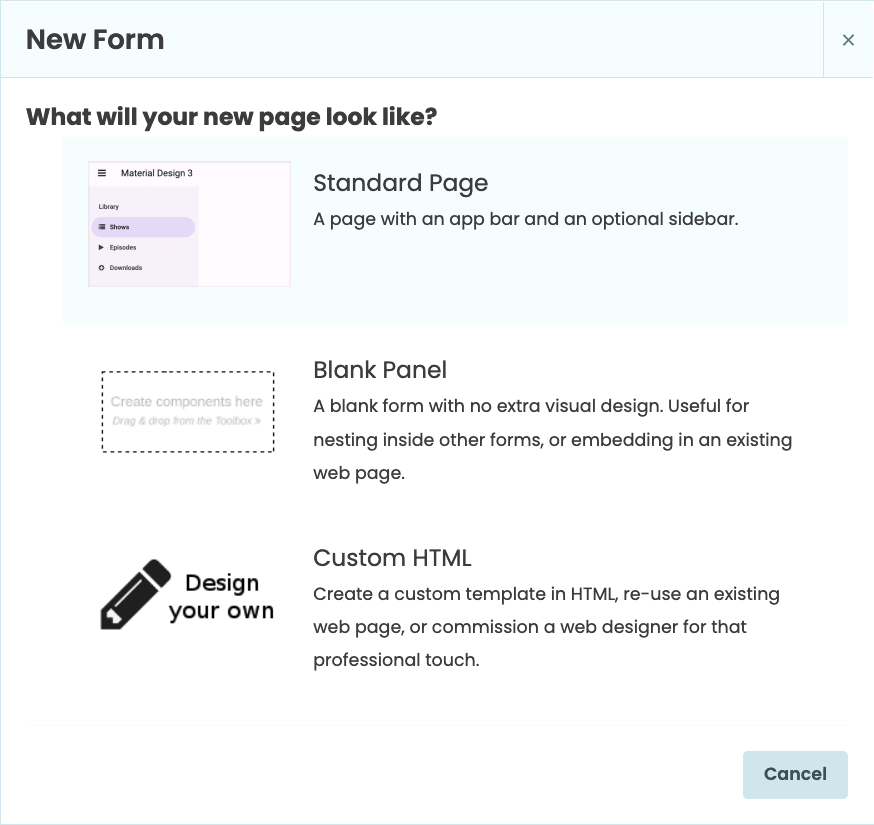Click the Cancel button
874x825 pixels.
click(x=795, y=774)
